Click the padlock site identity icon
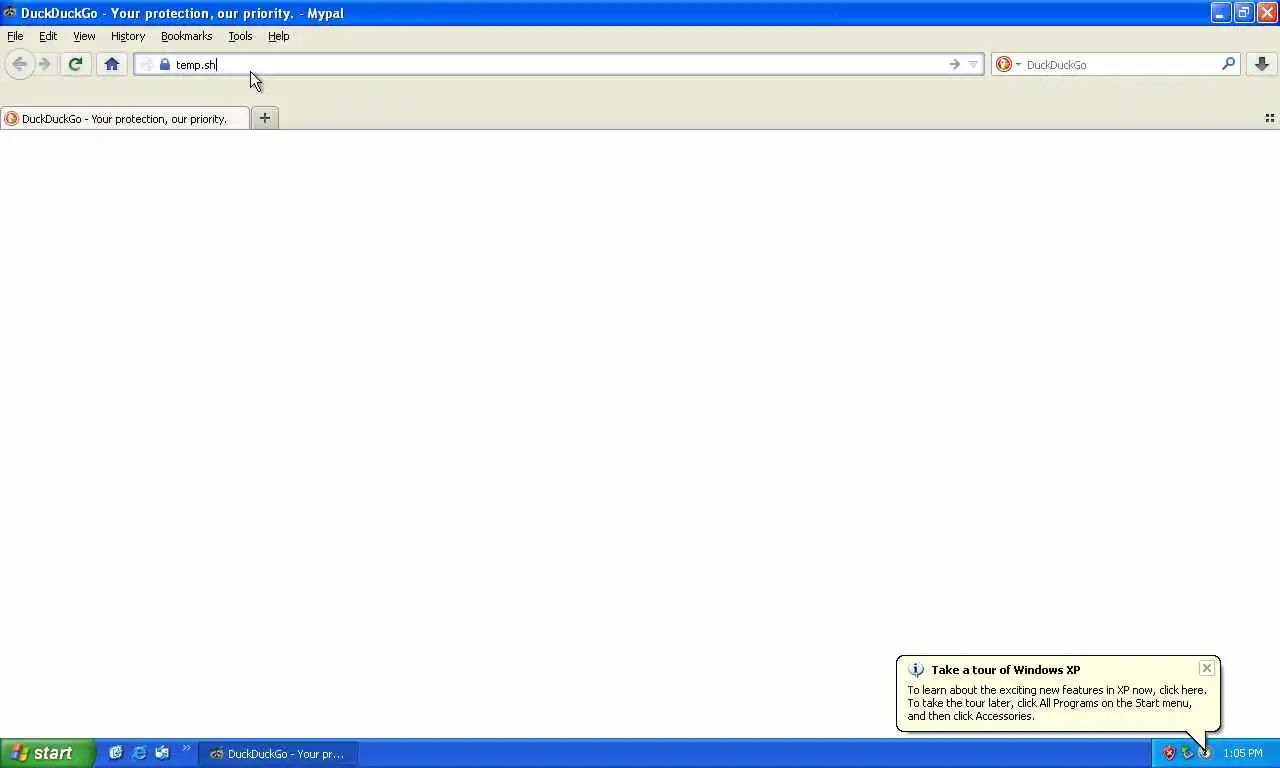 pyautogui.click(x=165, y=64)
